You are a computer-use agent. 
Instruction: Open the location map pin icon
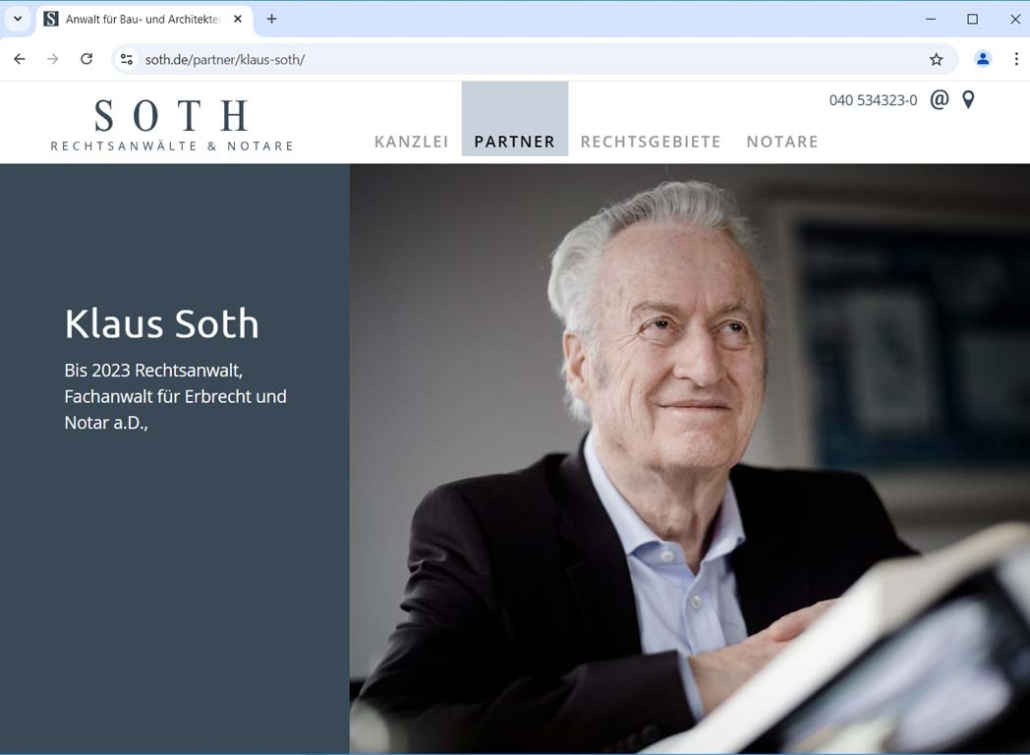coord(968,100)
